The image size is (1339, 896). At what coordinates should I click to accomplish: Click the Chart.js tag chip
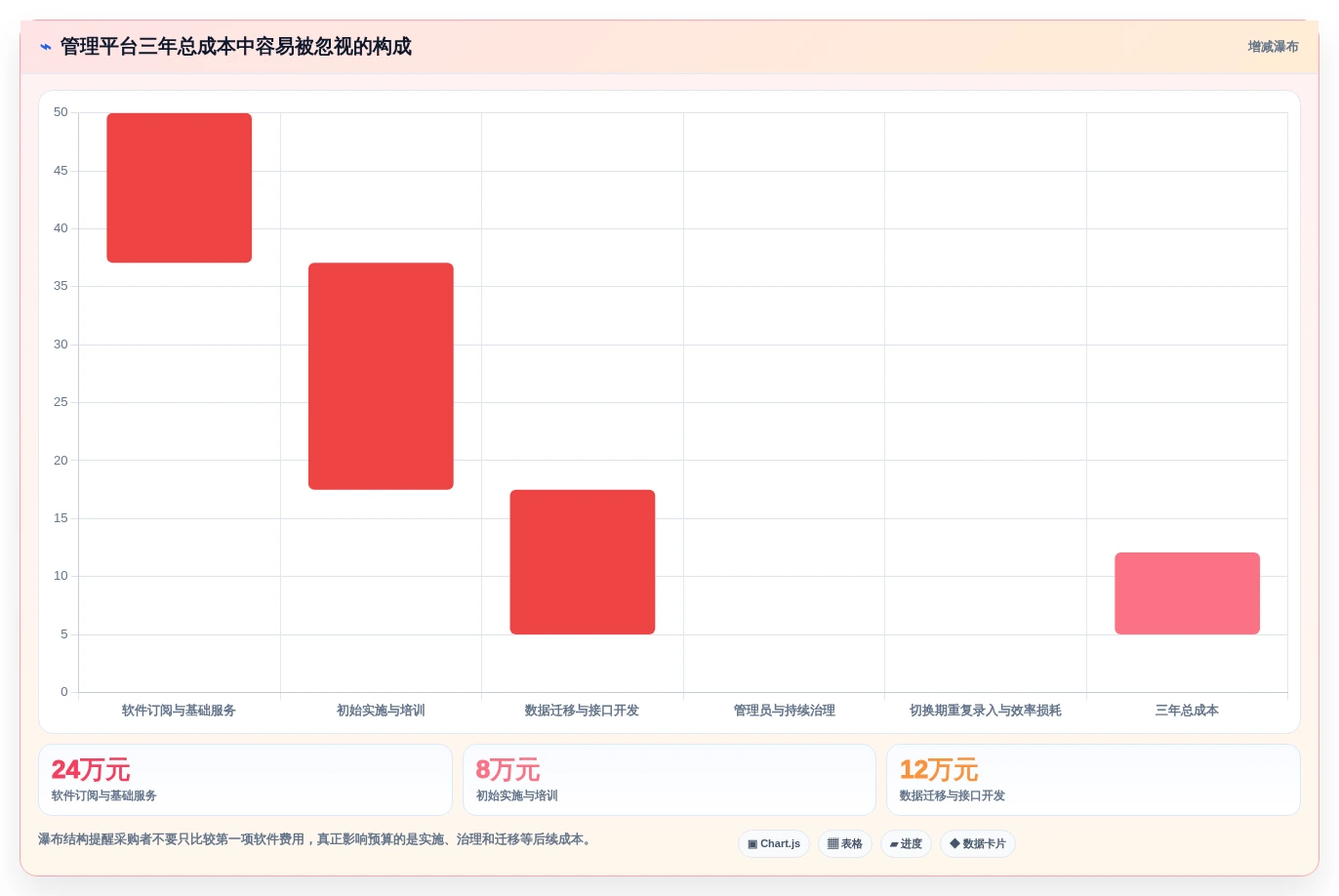pyautogui.click(x=774, y=844)
